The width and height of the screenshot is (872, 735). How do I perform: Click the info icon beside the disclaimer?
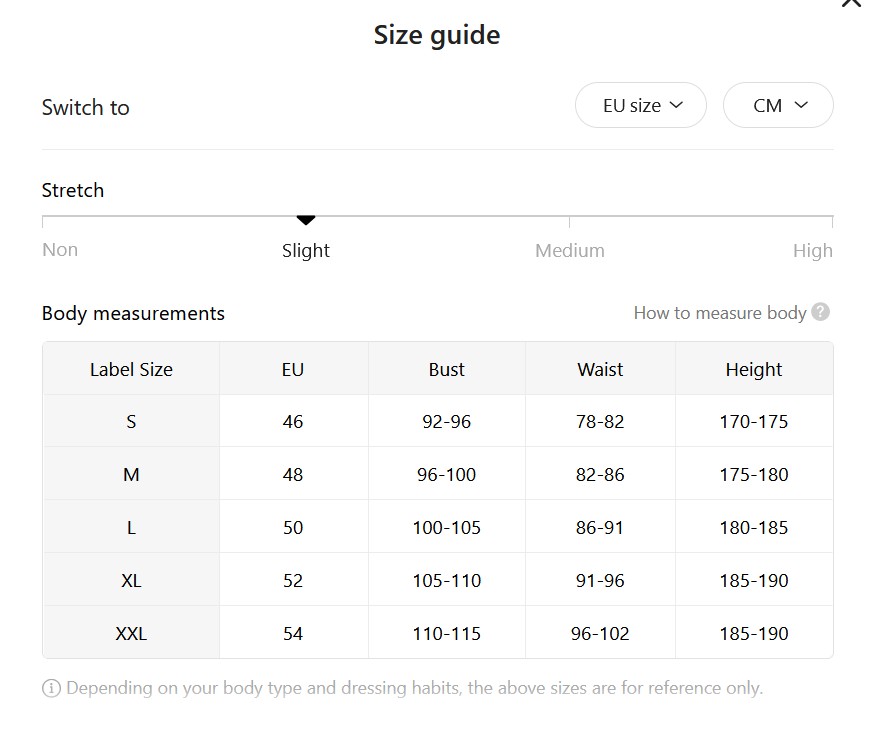[51, 688]
